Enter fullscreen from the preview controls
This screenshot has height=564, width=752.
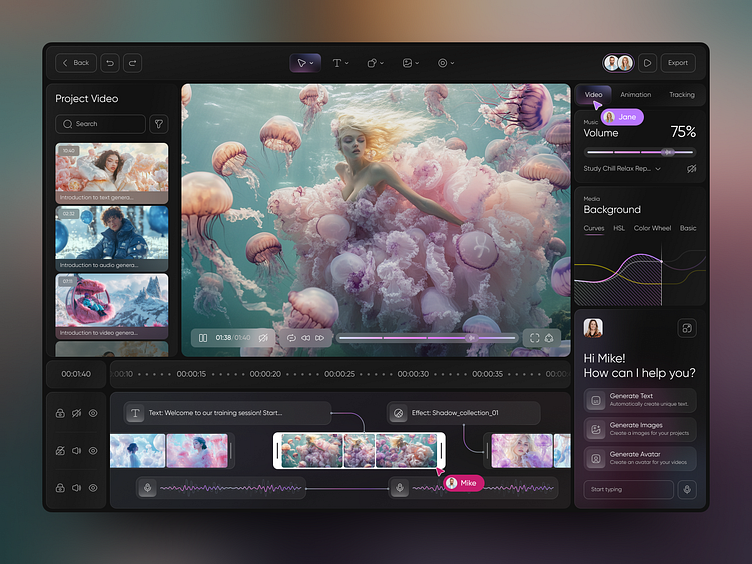coord(534,338)
